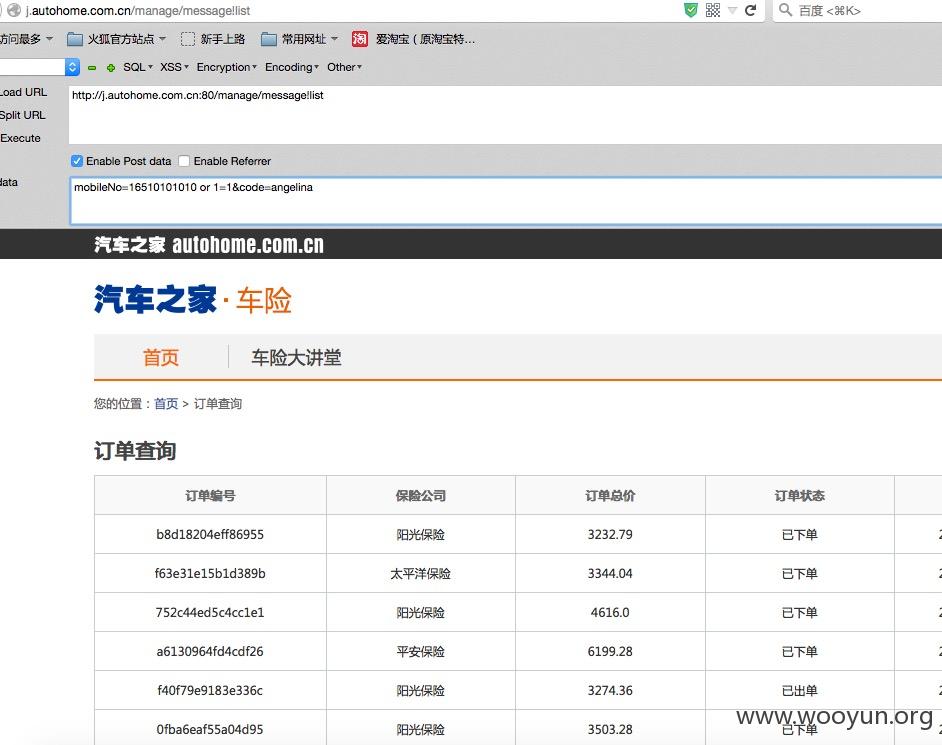Open the Other menu in HackBar

click(344, 67)
